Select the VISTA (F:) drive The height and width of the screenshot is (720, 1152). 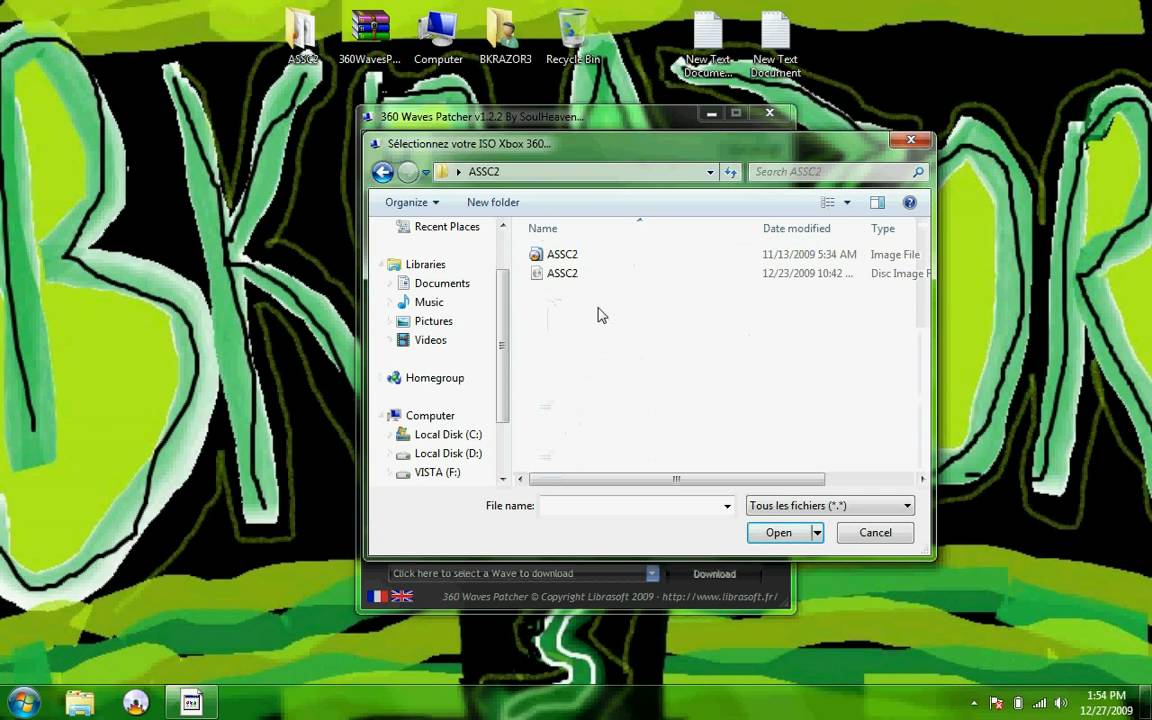[429, 473]
